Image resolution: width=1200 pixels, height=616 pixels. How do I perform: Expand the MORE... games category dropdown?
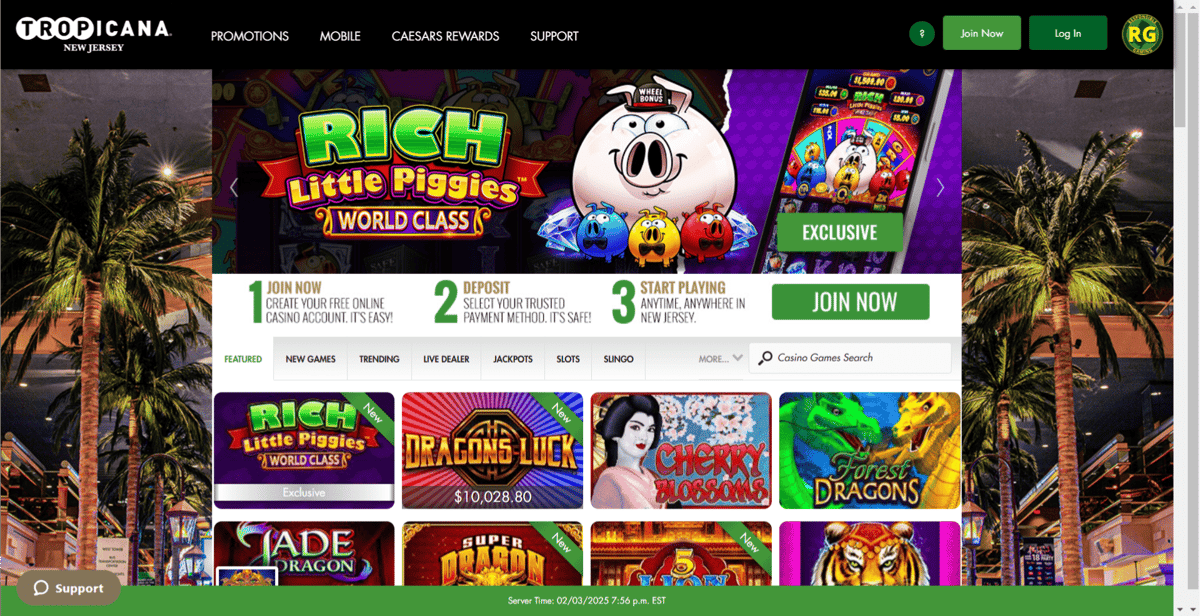coord(720,358)
